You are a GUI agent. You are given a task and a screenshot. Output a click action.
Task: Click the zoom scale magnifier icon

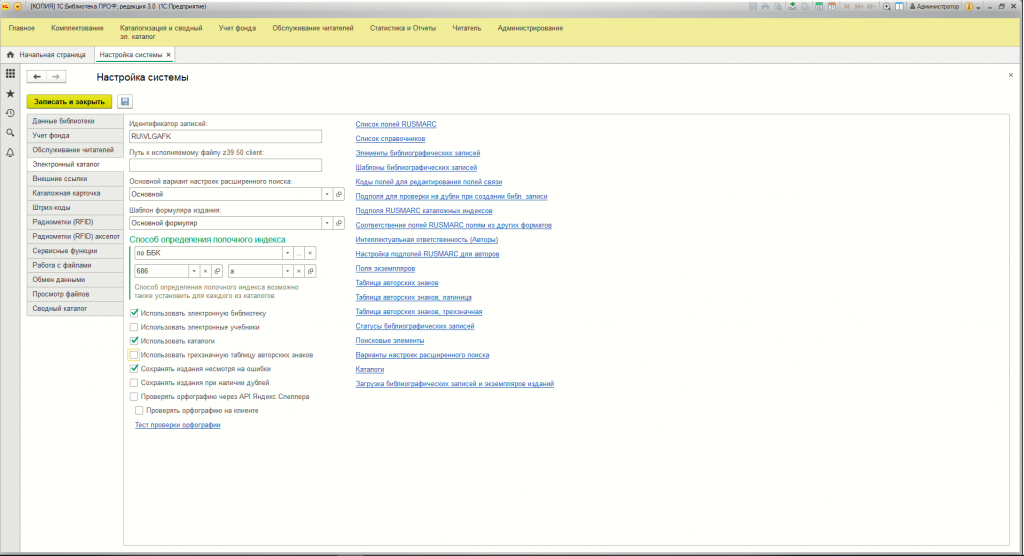click(887, 7)
